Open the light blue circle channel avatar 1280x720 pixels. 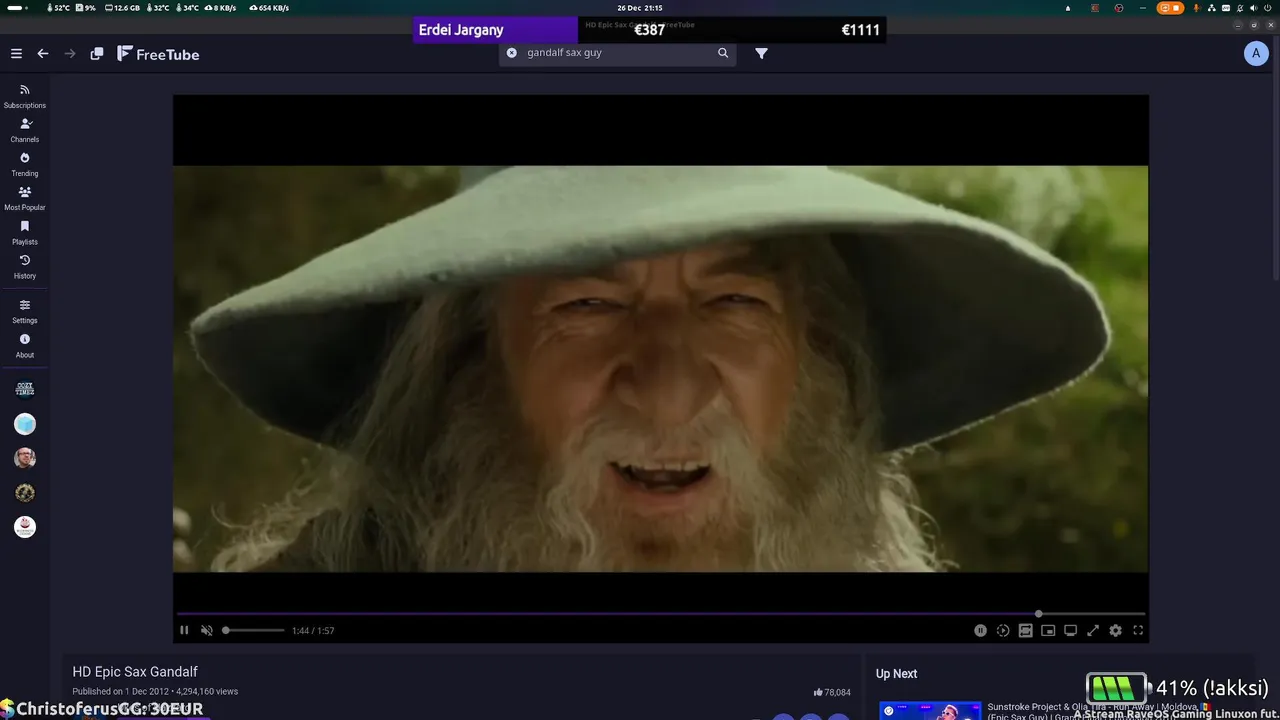tap(25, 424)
